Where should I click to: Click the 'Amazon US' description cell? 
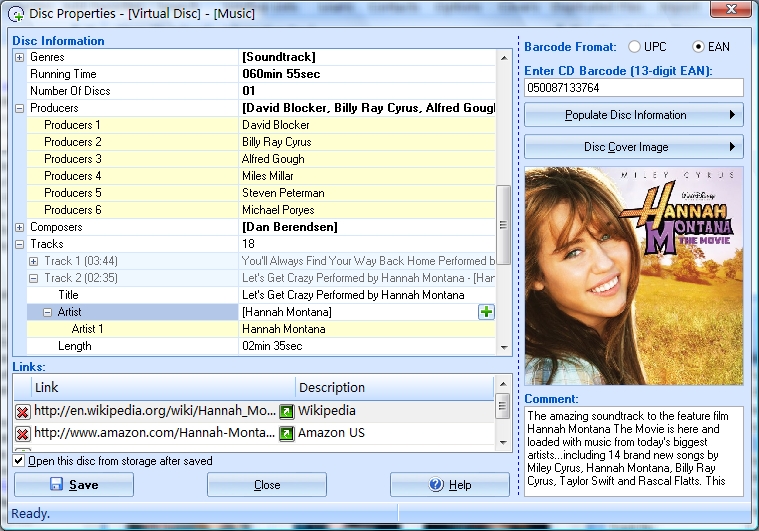pyautogui.click(x=331, y=433)
